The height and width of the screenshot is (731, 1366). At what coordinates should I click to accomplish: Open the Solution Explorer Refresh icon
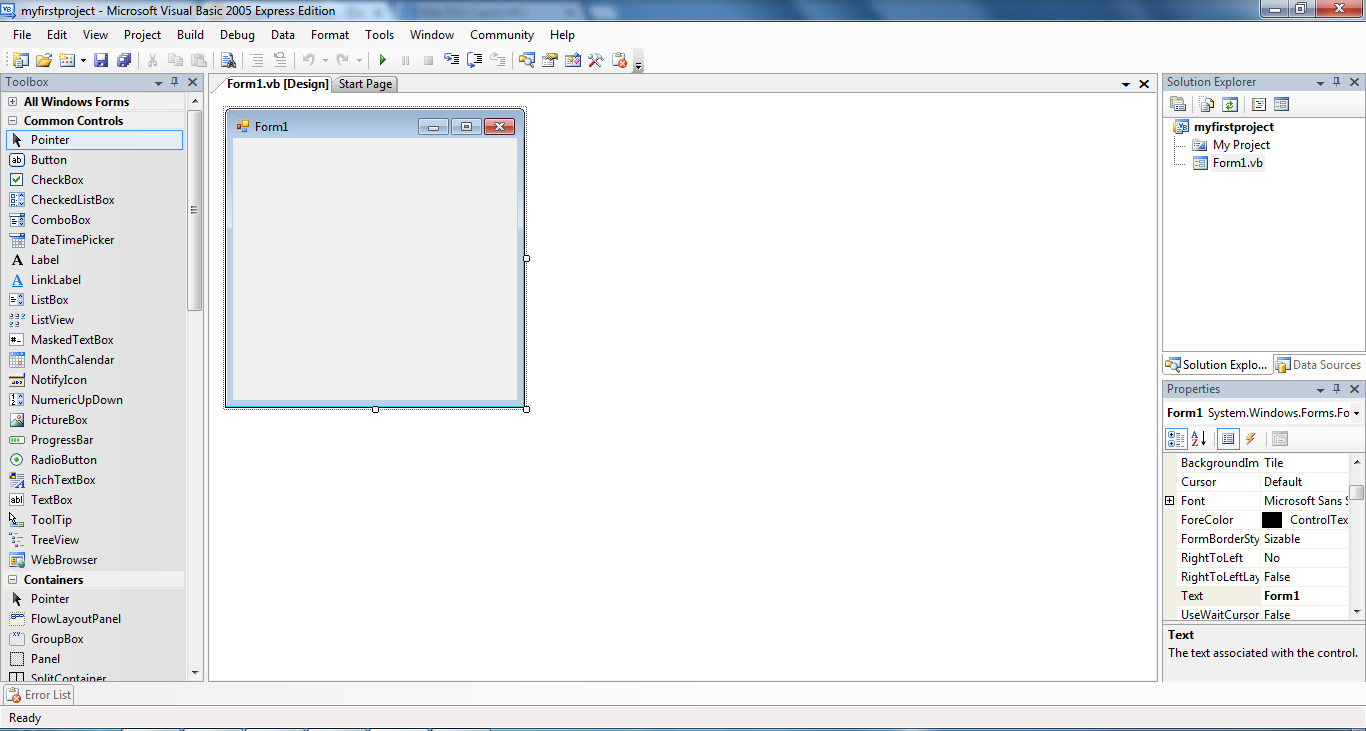(x=1229, y=103)
